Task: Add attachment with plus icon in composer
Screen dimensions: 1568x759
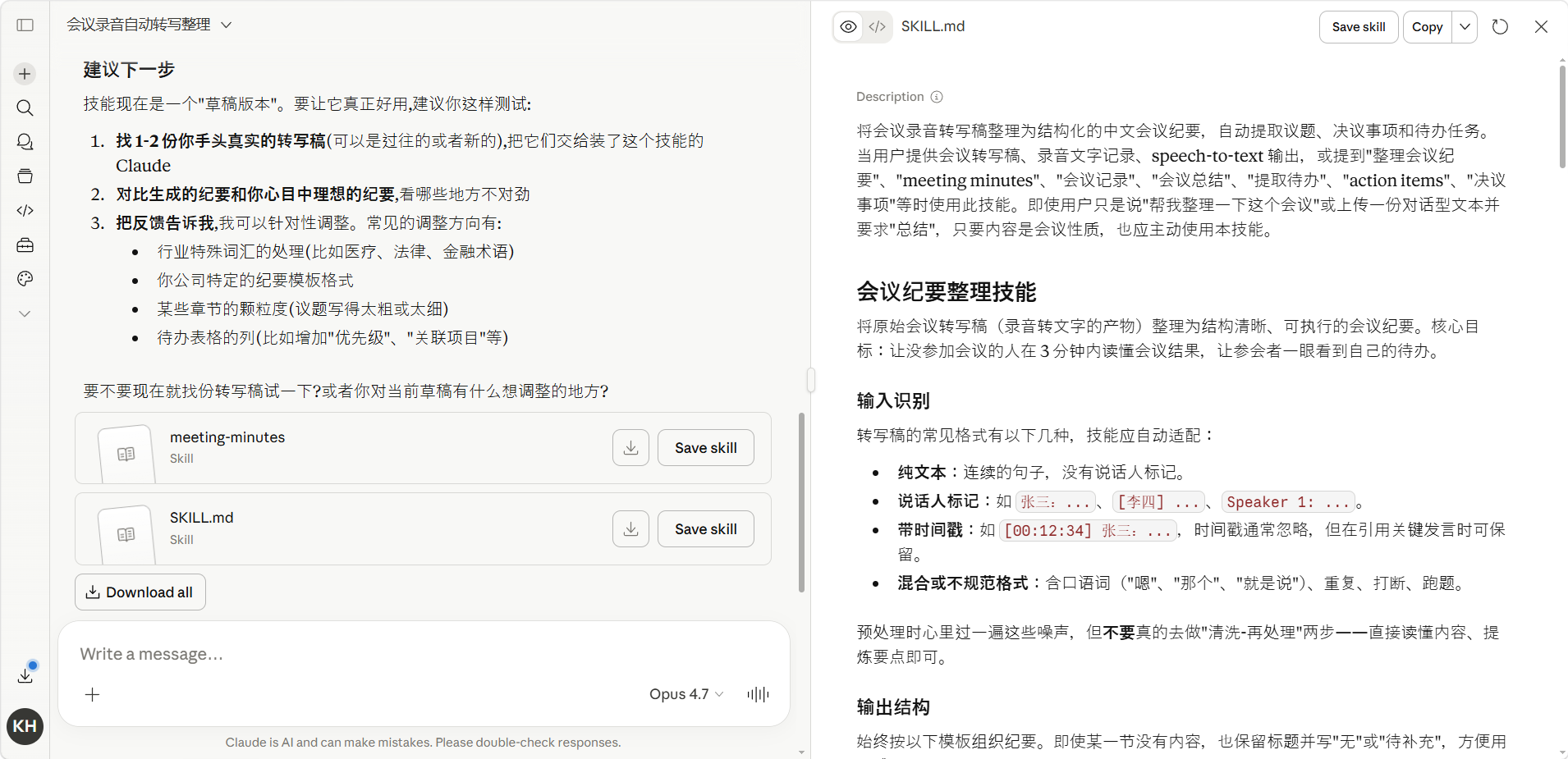Action: point(93,695)
